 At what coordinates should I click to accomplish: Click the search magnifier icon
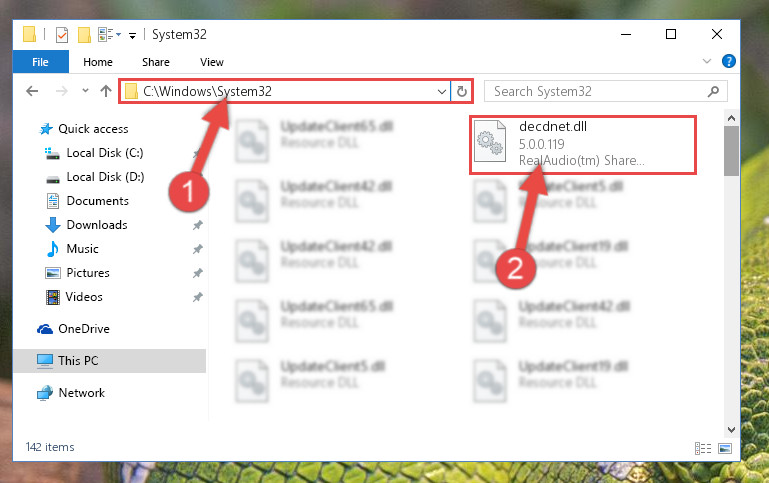[x=714, y=91]
